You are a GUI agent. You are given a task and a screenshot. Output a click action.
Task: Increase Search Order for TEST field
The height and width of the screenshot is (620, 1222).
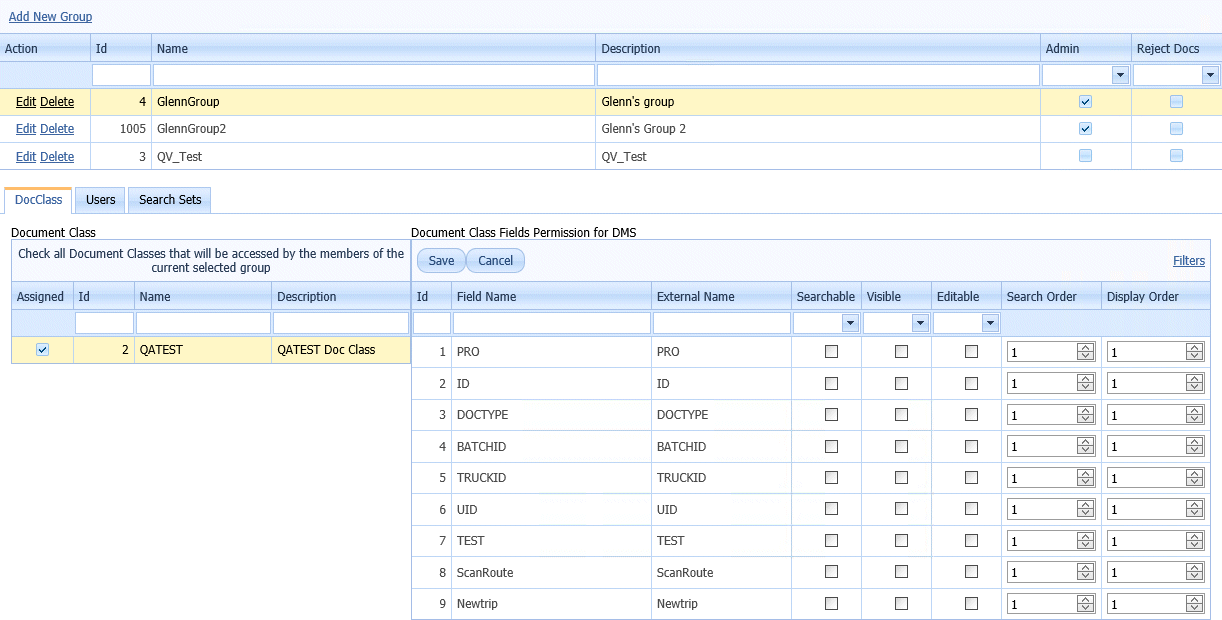[x=1085, y=537]
